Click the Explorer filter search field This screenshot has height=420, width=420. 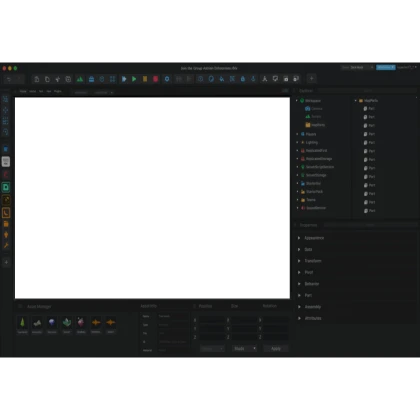pos(367,91)
